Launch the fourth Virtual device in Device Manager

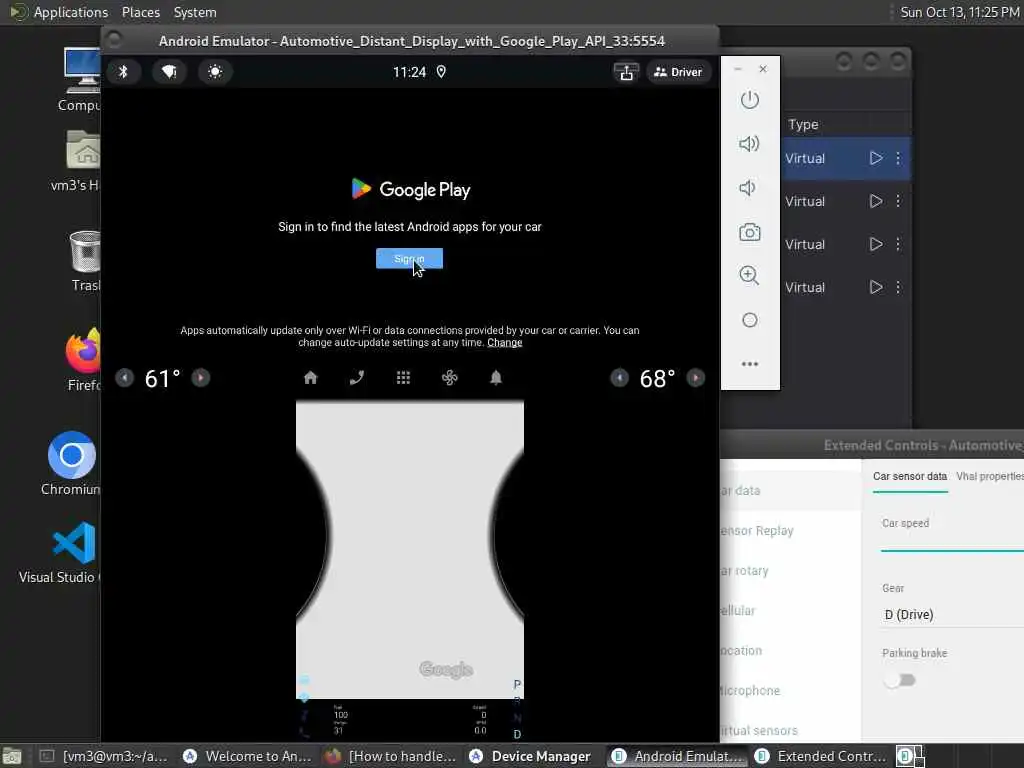pyautogui.click(x=876, y=287)
